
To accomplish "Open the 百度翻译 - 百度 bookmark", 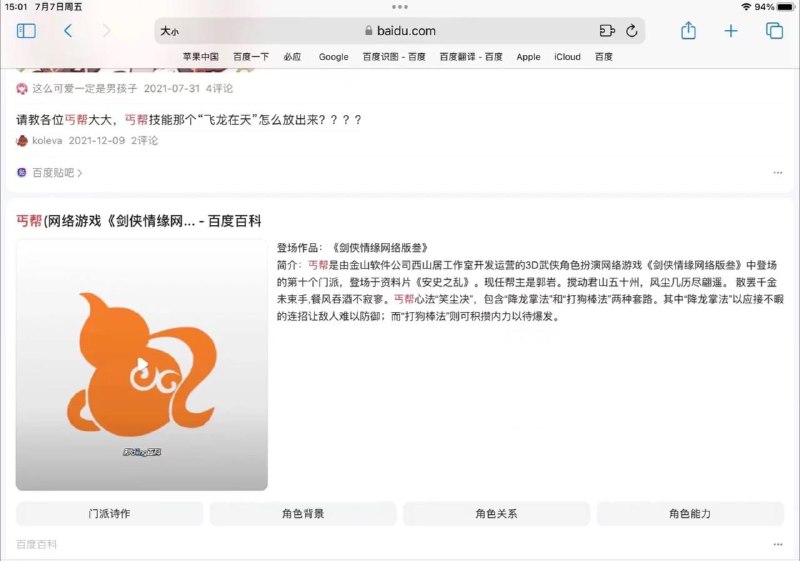I will [x=471, y=57].
